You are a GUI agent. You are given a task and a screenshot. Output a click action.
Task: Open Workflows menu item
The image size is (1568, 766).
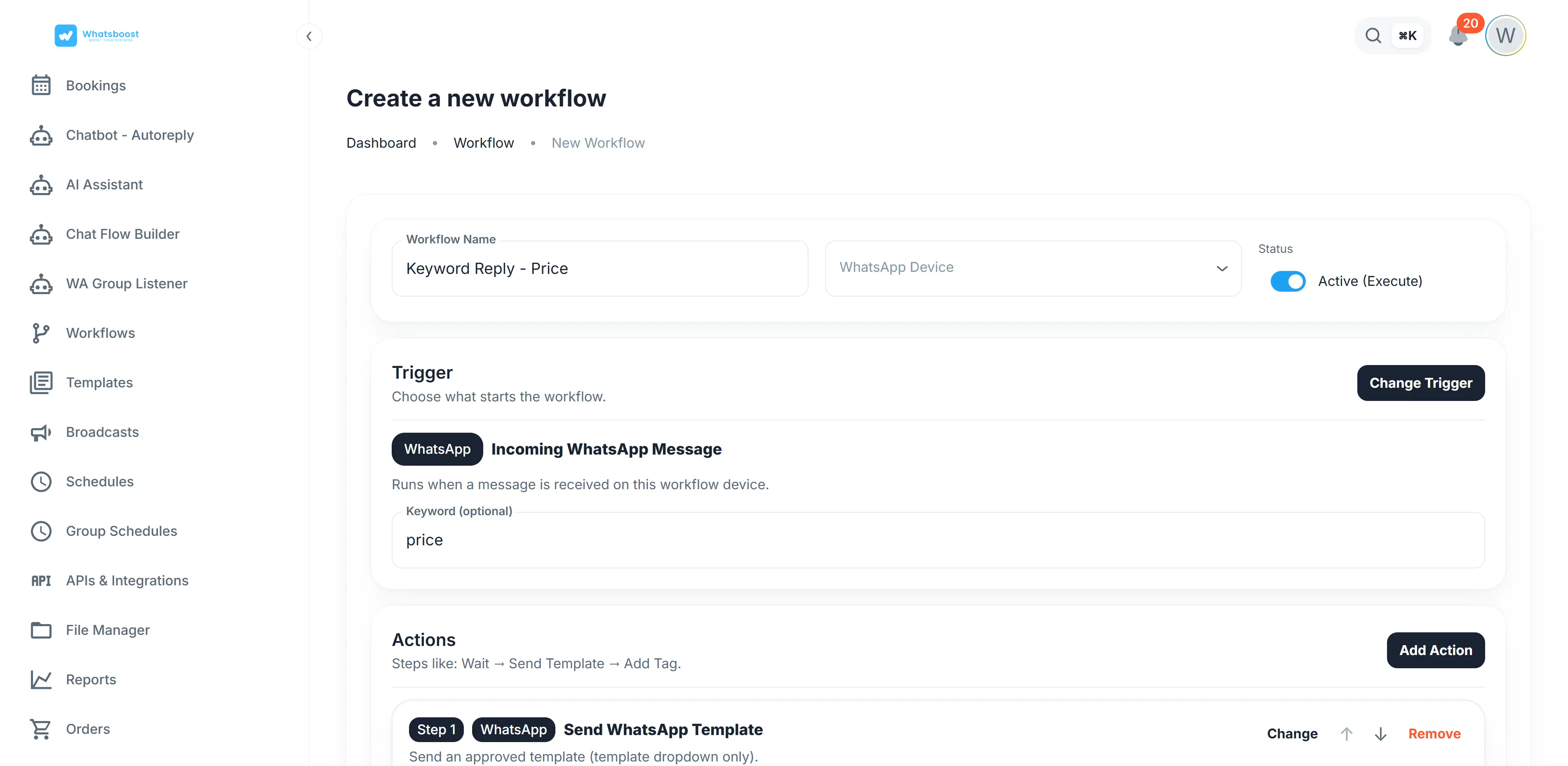(x=101, y=333)
